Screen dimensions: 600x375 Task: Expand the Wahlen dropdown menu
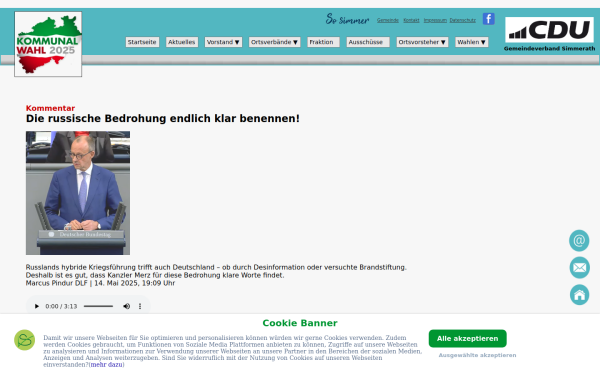(x=471, y=42)
